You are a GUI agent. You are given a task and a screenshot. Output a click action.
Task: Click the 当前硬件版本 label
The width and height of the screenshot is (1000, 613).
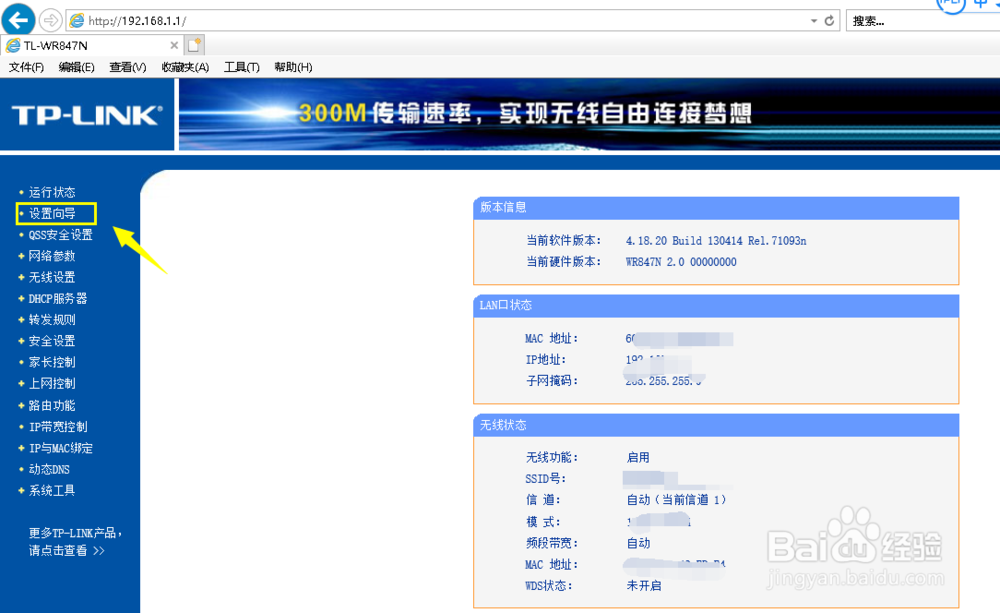563,262
